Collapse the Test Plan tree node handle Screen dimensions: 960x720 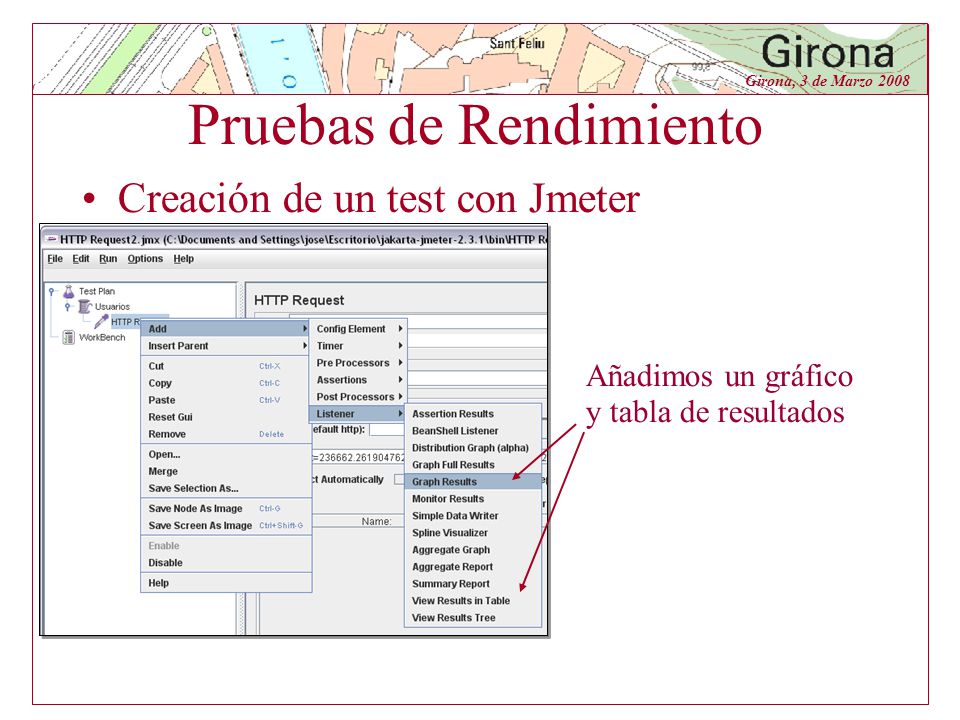point(52,291)
